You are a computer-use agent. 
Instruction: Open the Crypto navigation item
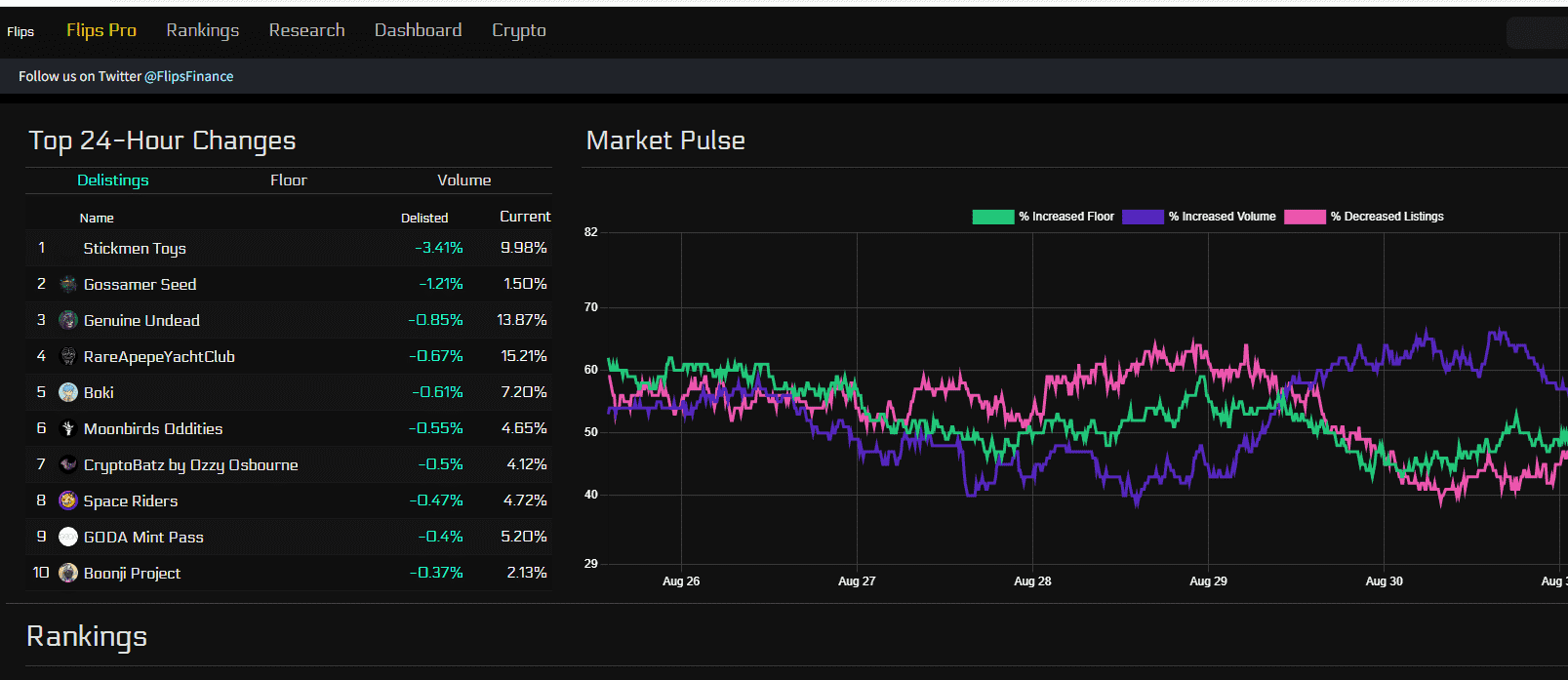tap(518, 30)
